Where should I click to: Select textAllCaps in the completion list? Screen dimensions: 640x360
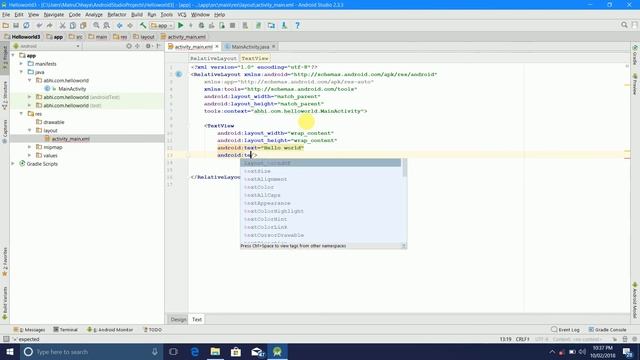[x=262, y=195]
